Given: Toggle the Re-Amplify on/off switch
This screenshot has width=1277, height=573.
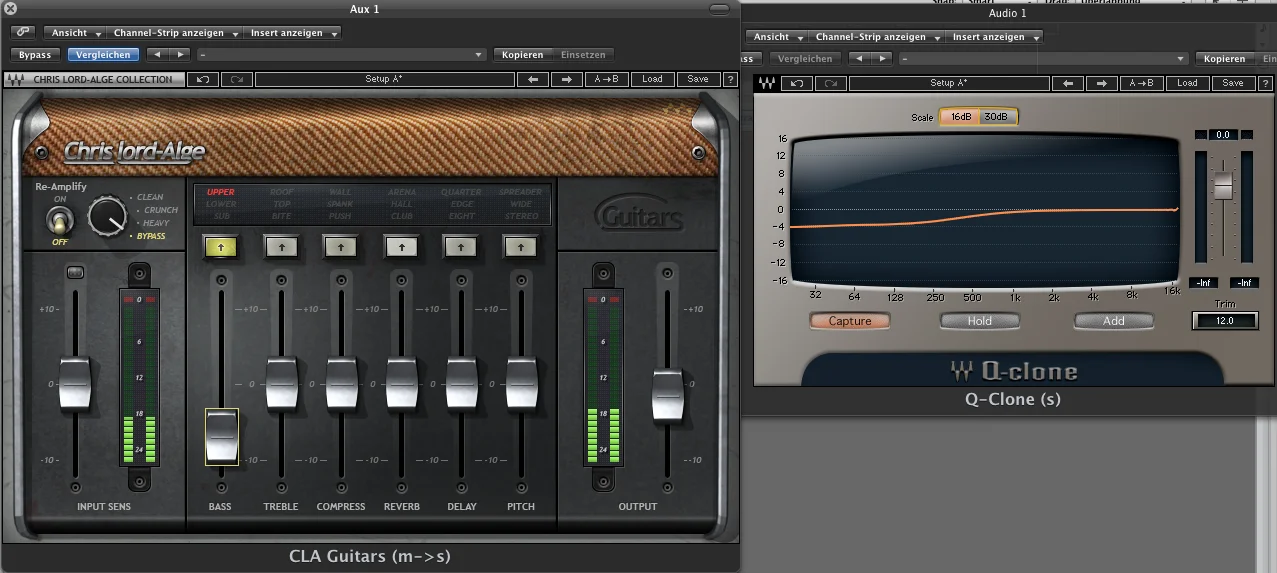Looking at the screenshot, I should 60,219.
